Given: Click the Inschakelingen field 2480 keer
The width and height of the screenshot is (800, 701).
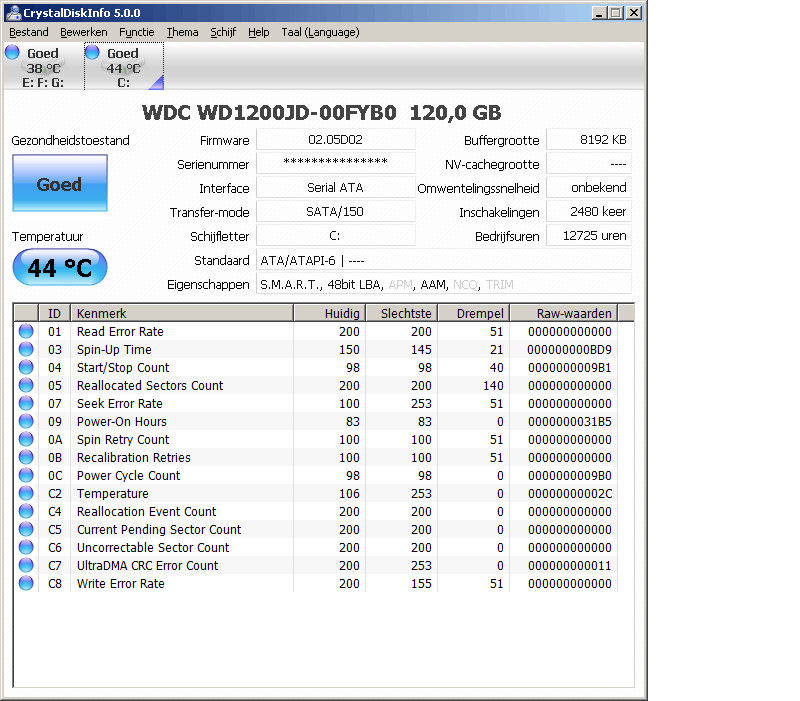Looking at the screenshot, I should pos(589,212).
